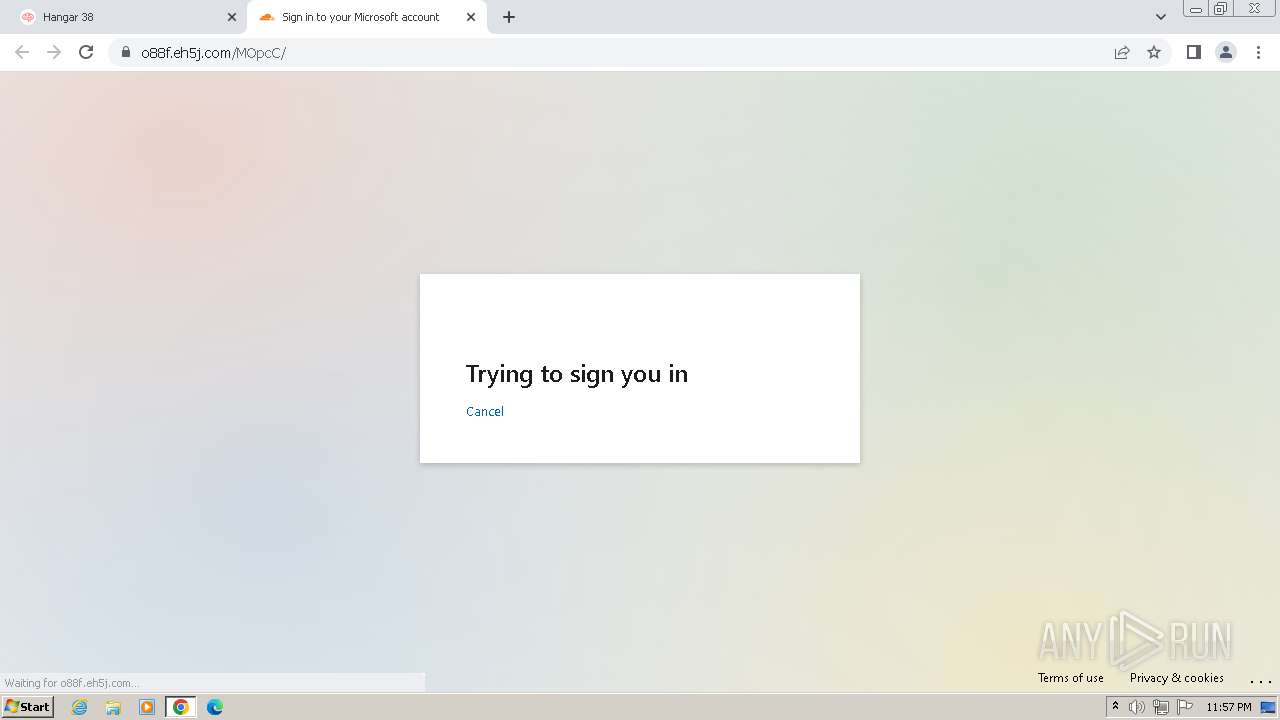Open the Terms of use link
Screen dimensions: 1280x720
pos(1071,678)
